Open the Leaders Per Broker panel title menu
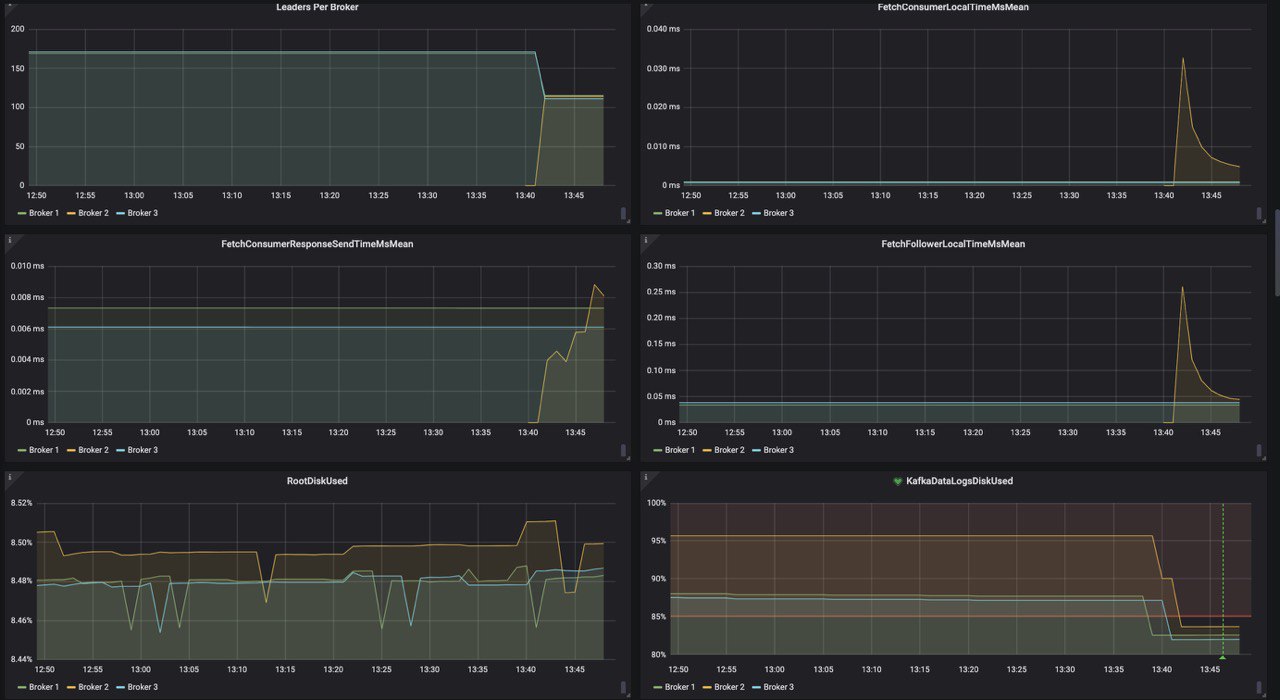Screen dimensions: 1280x700 pos(317,7)
